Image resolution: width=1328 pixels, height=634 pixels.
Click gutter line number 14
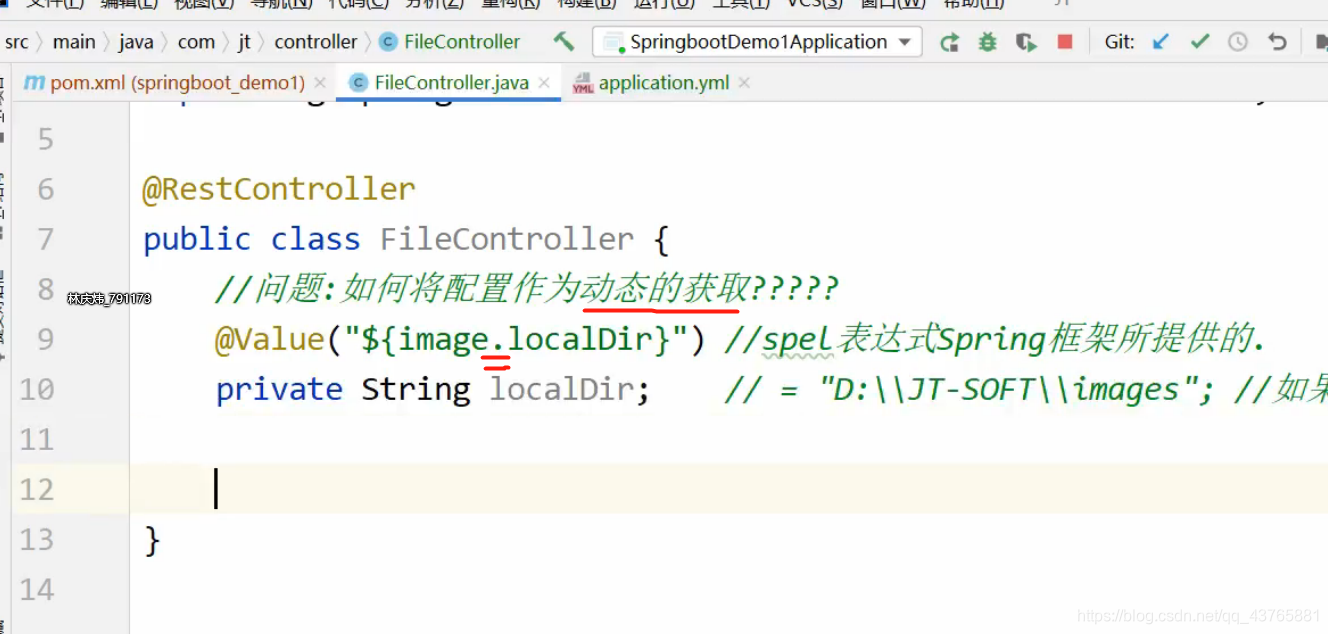click(x=37, y=590)
